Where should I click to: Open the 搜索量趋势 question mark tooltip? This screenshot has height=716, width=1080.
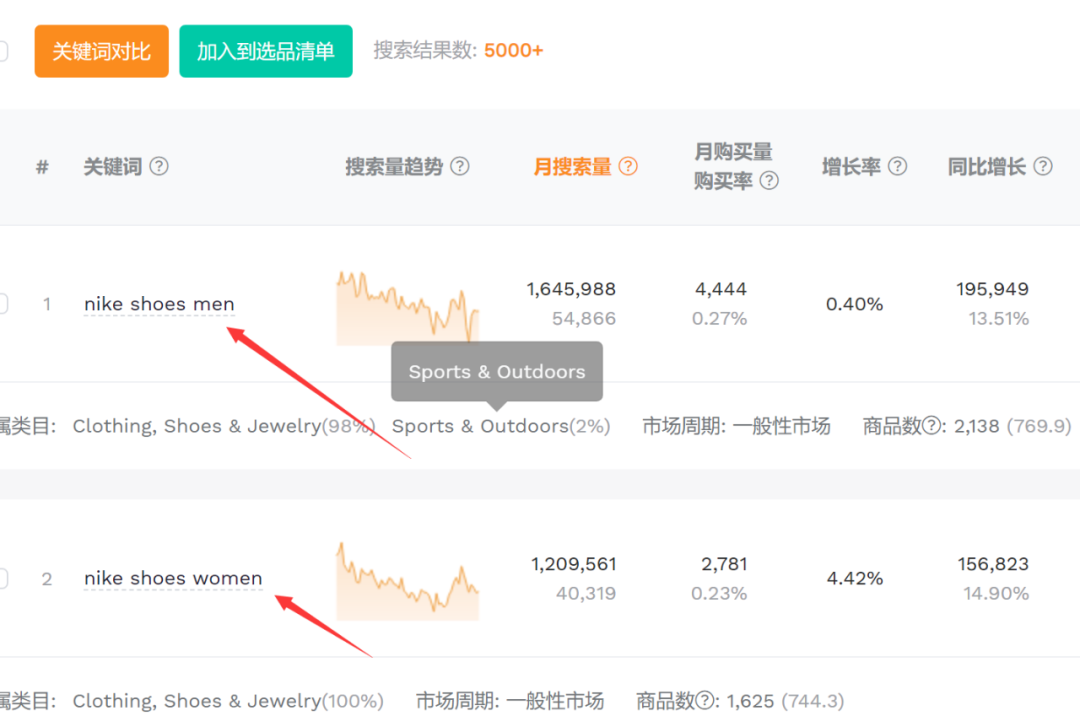[x=460, y=166]
